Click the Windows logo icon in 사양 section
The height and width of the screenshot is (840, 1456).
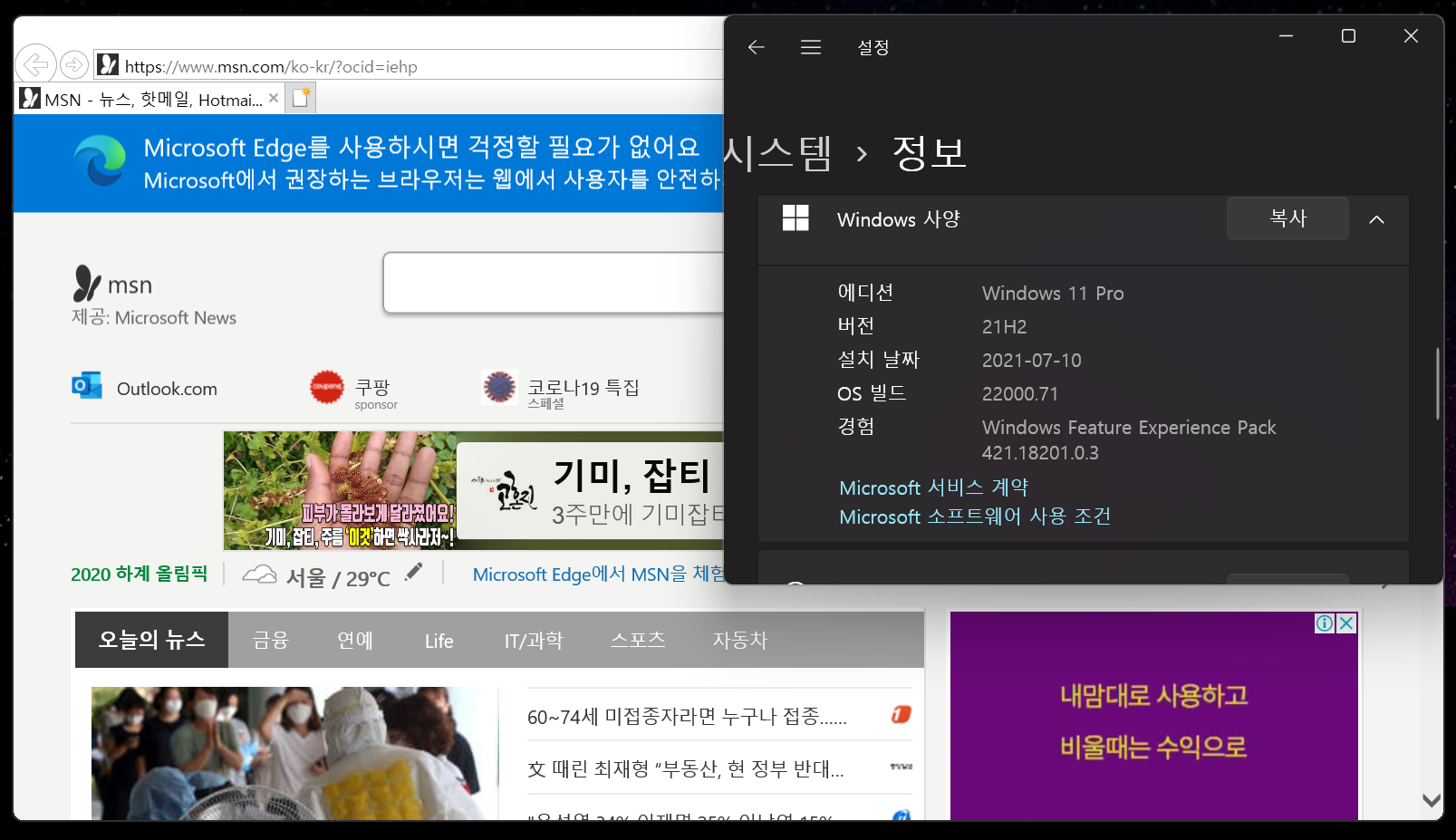click(795, 217)
